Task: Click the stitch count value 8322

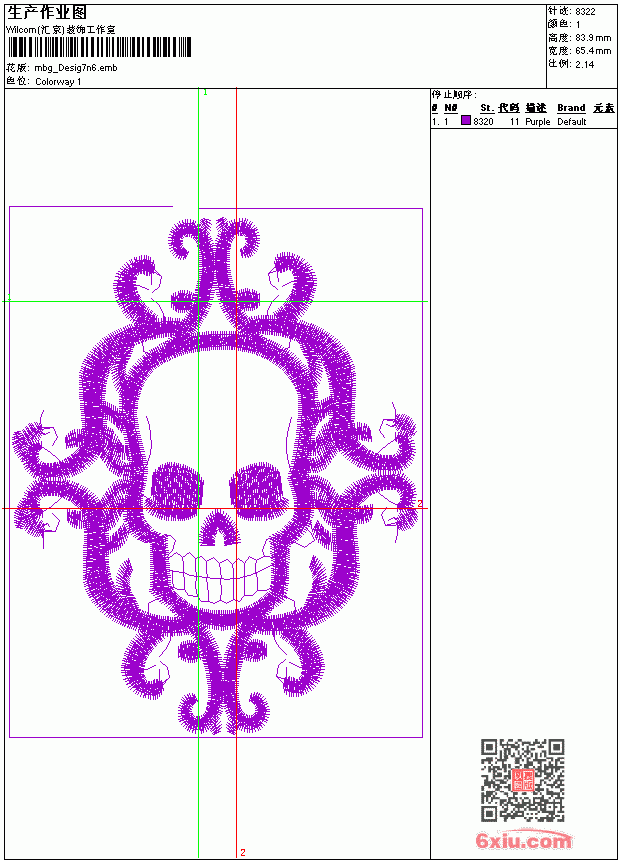Action: pyautogui.click(x=585, y=12)
